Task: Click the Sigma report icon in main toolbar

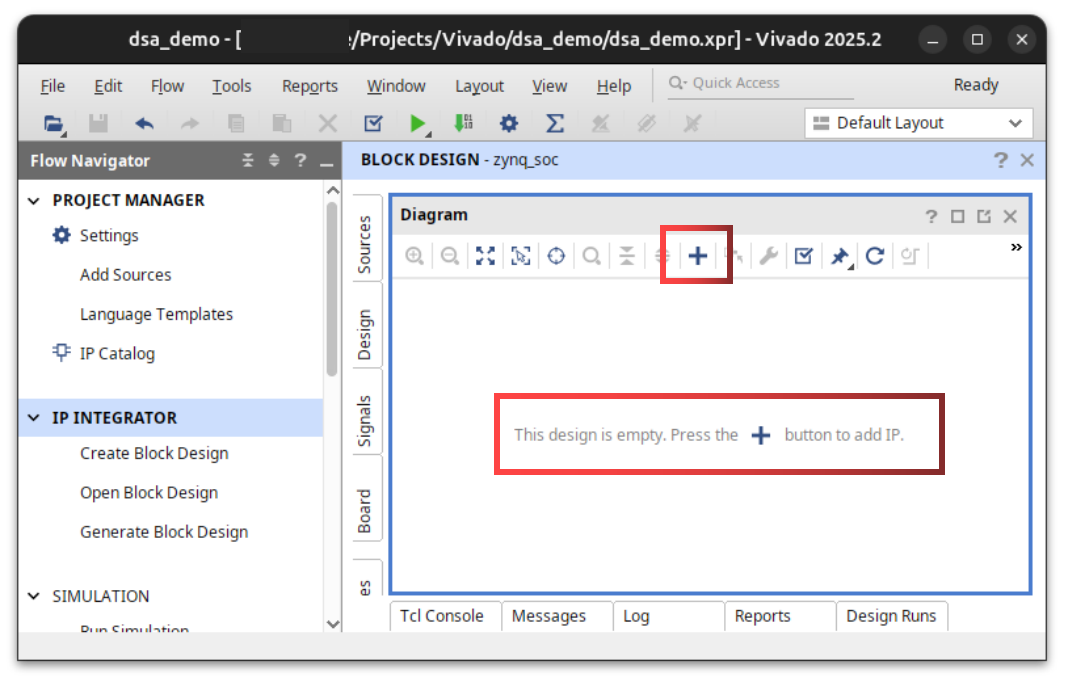Action: tap(554, 123)
